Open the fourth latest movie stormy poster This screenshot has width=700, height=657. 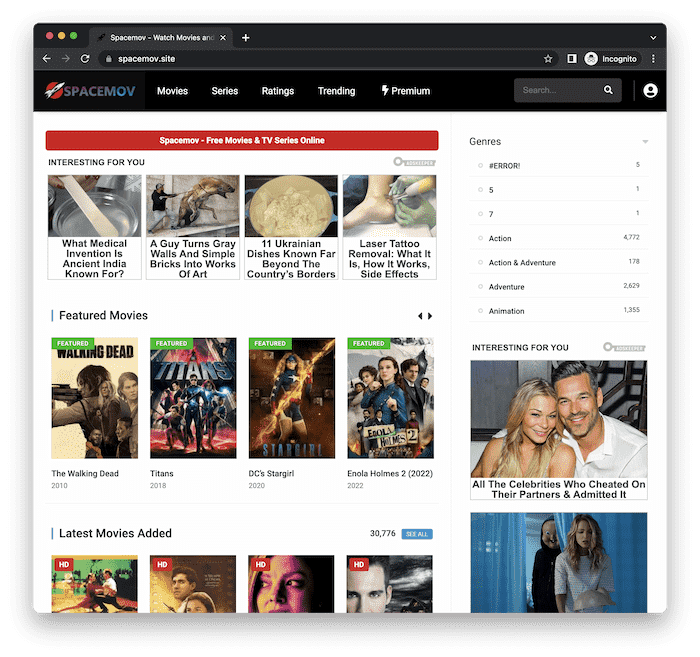(389, 584)
